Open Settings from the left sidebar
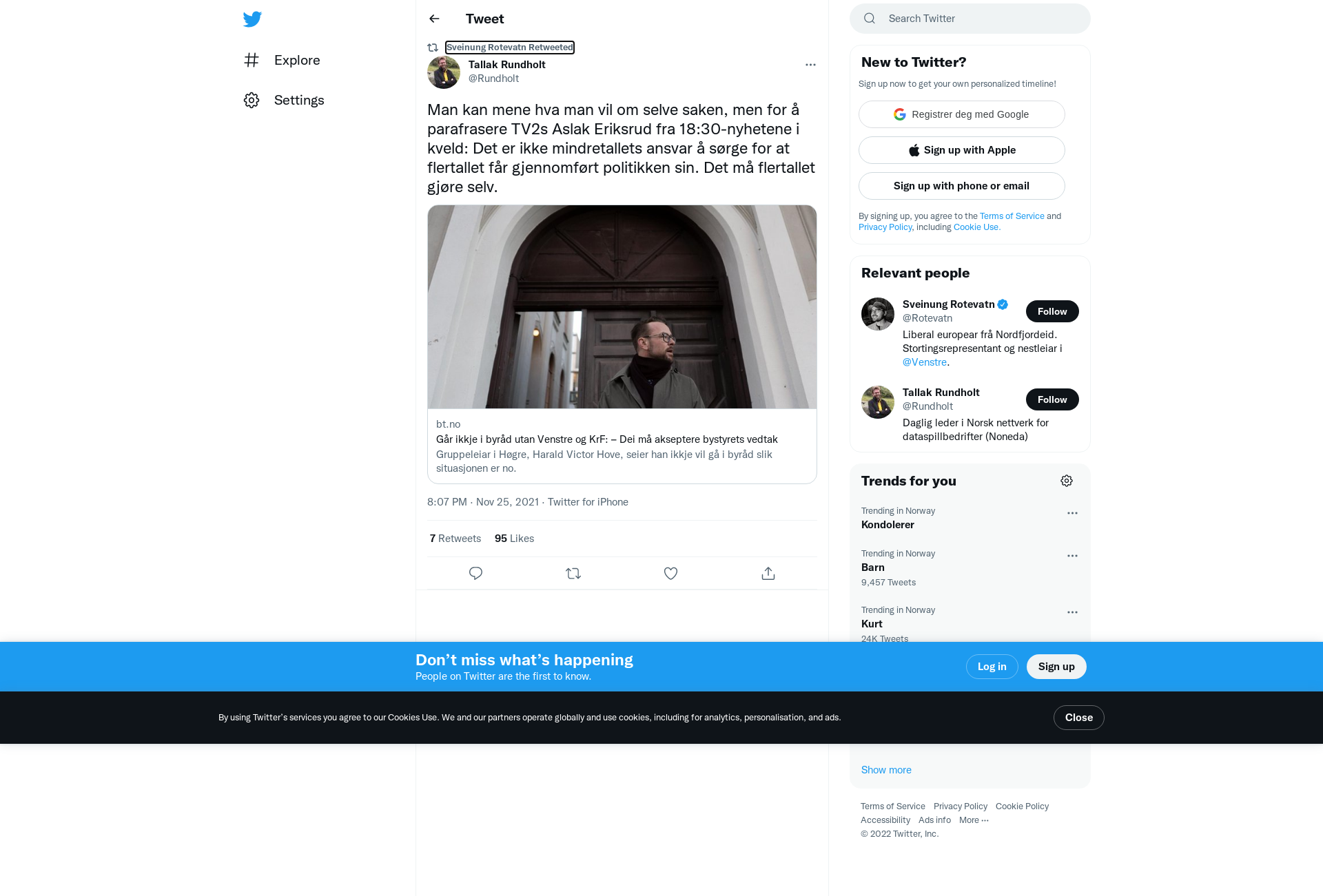Image resolution: width=1323 pixels, height=896 pixels. [284, 100]
